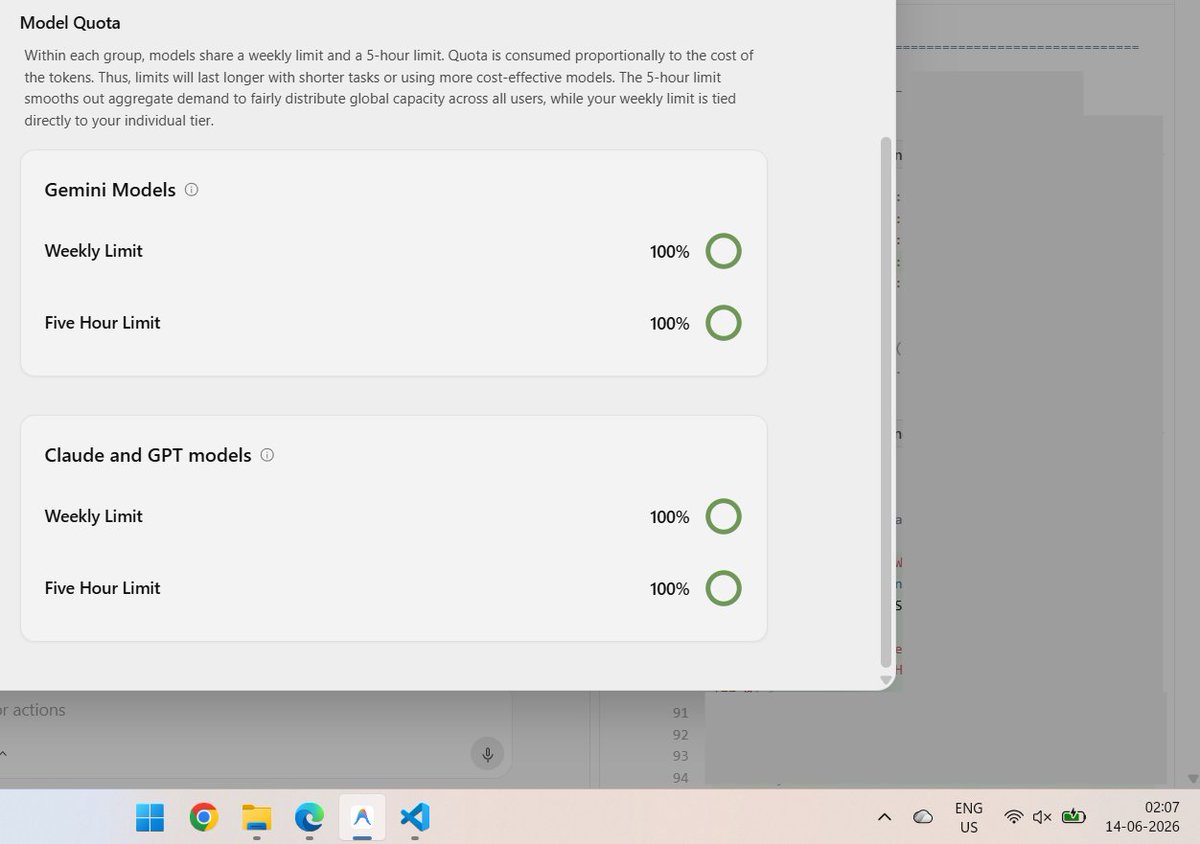Click line number 92 in the editor gutter
Screen dimensions: 1200x844
pos(681,735)
